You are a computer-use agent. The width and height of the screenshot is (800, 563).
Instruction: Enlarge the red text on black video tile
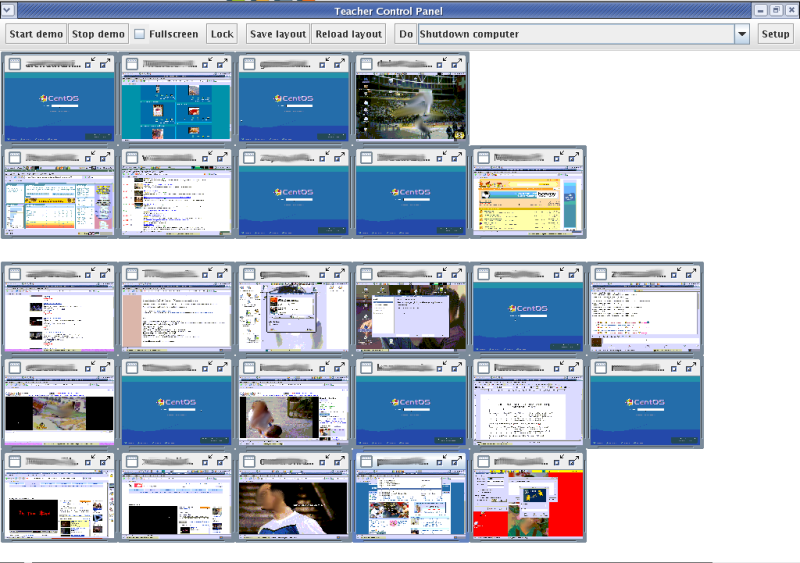(x=105, y=461)
